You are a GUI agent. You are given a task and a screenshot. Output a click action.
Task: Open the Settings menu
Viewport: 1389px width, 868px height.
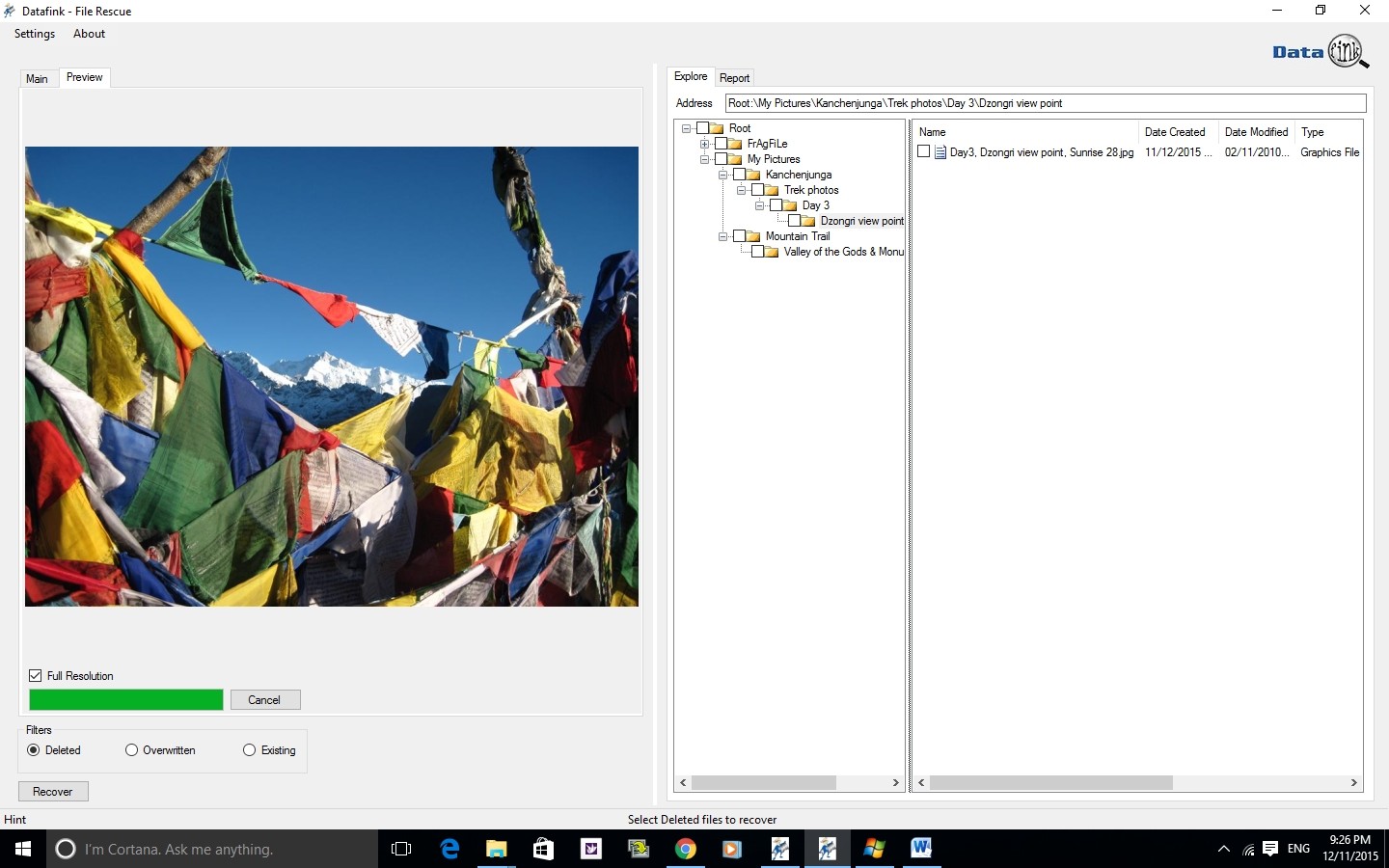point(35,34)
